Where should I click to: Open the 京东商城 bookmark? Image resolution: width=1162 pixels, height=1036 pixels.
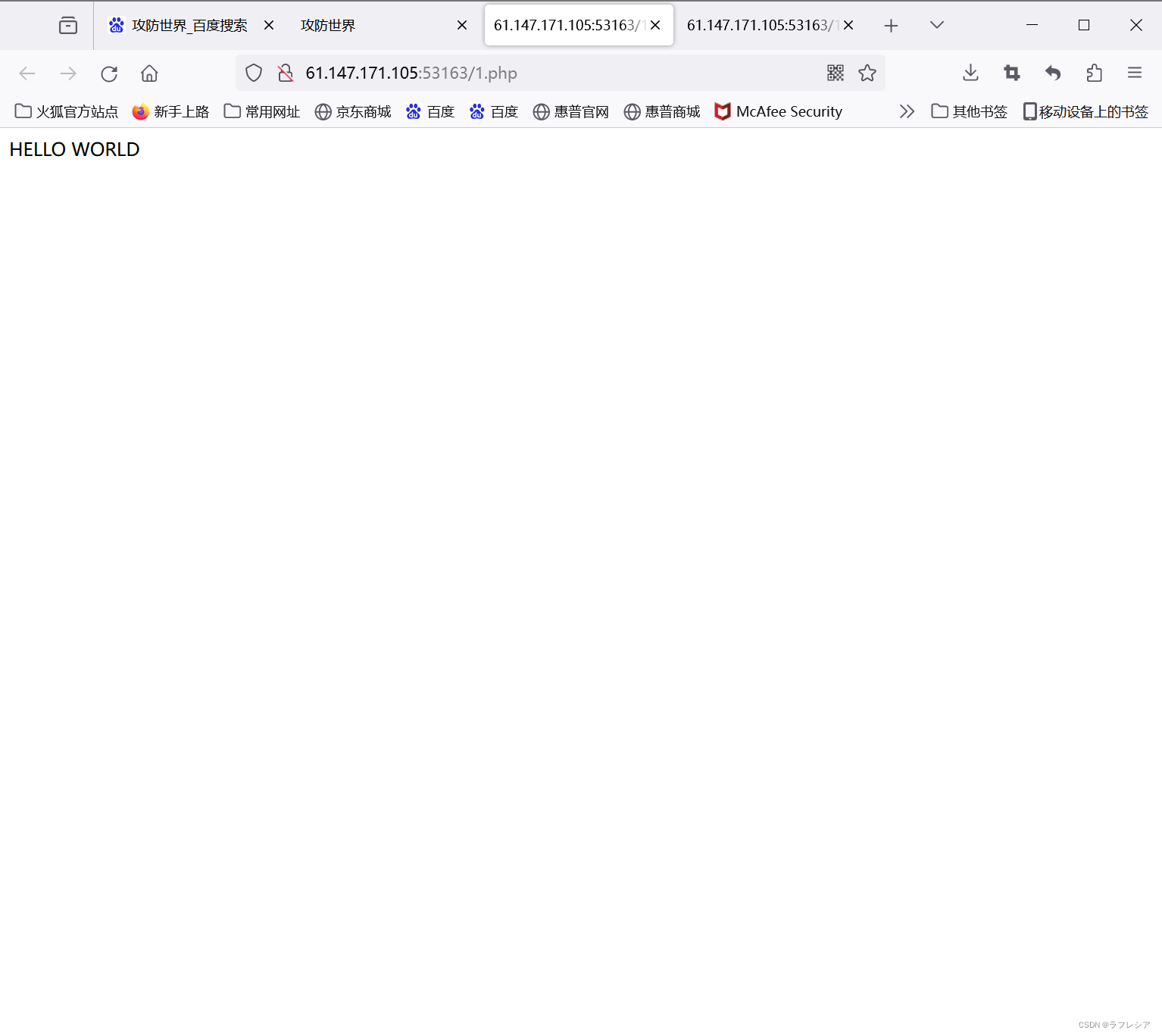(x=353, y=111)
